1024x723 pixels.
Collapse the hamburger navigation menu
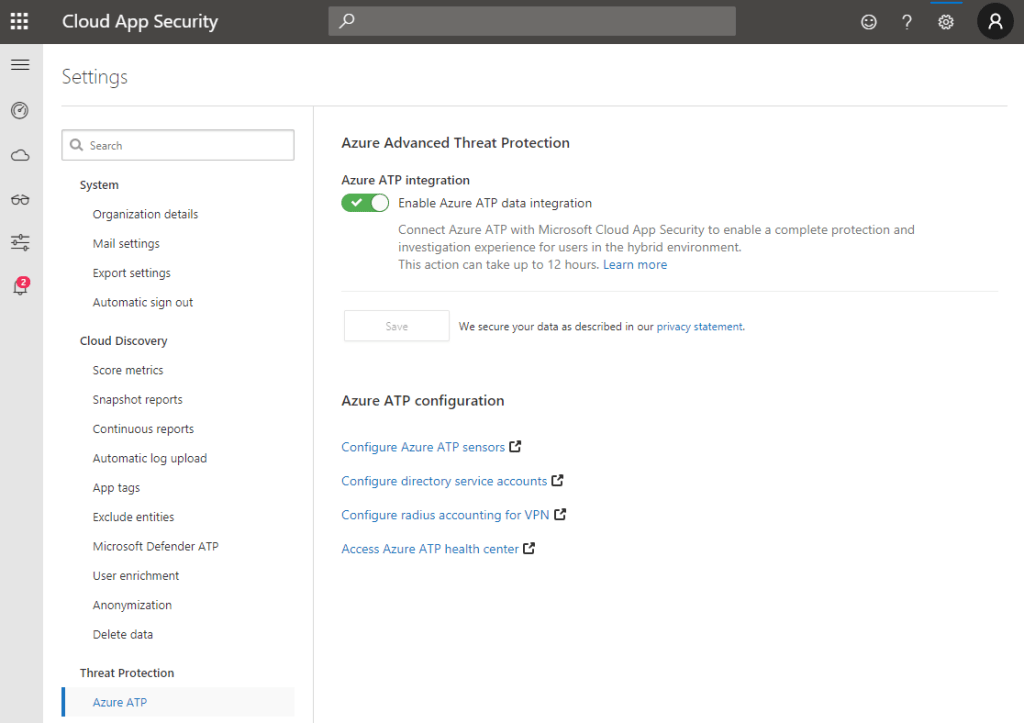[20, 65]
